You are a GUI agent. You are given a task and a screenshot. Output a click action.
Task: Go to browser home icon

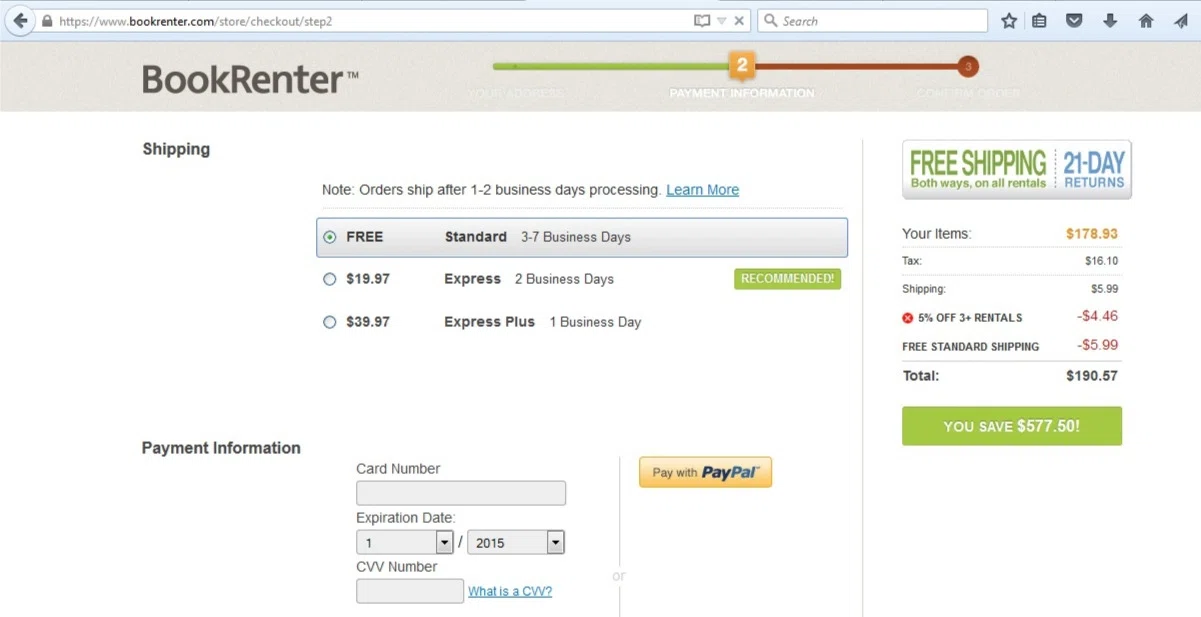(x=1146, y=20)
